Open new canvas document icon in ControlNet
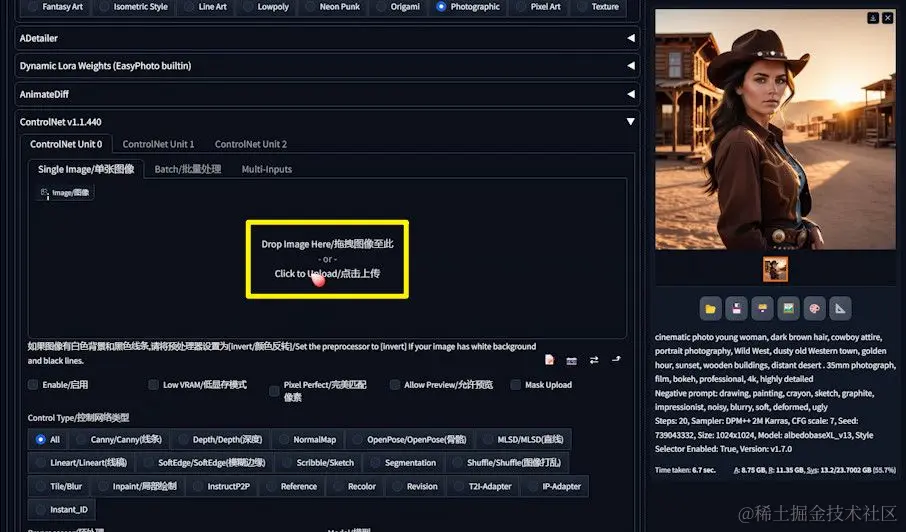The image size is (906, 532). [x=549, y=360]
